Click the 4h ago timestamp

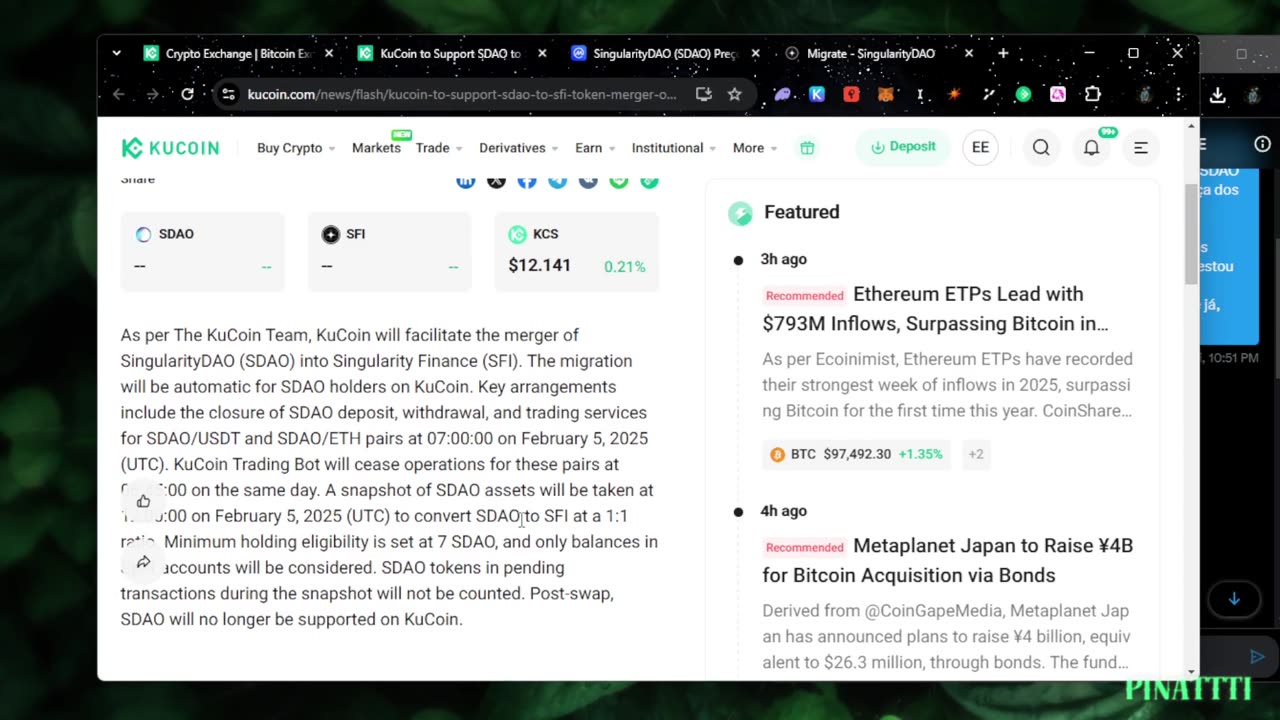783,511
